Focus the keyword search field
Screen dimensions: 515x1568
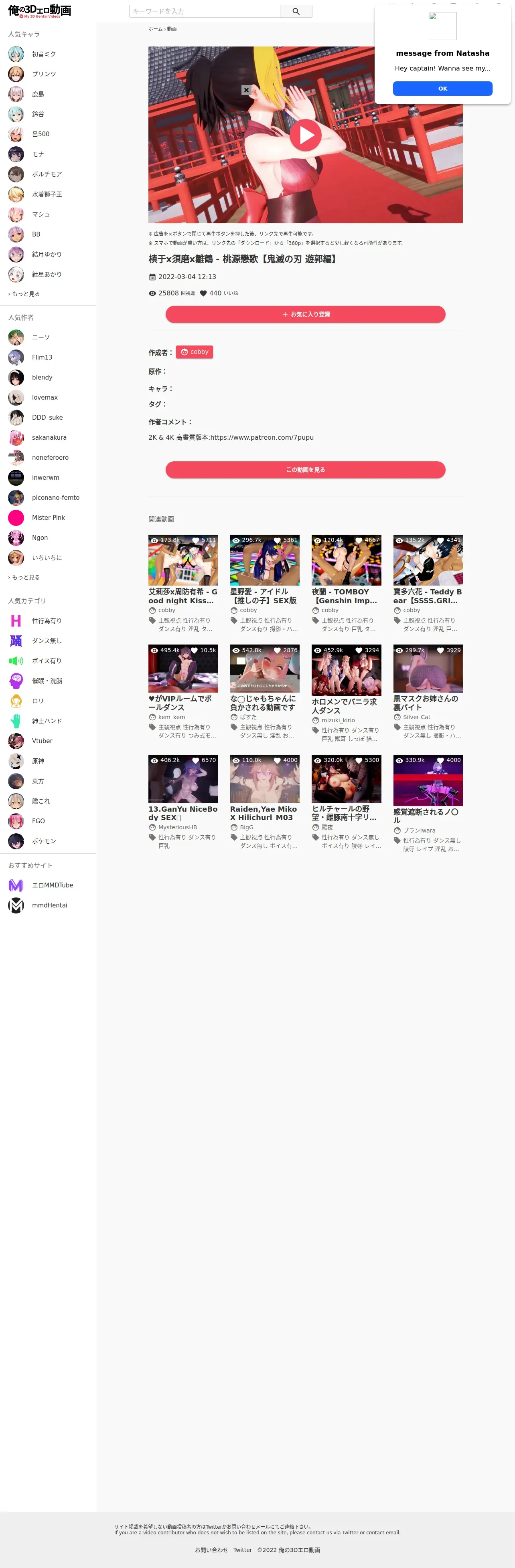(205, 12)
